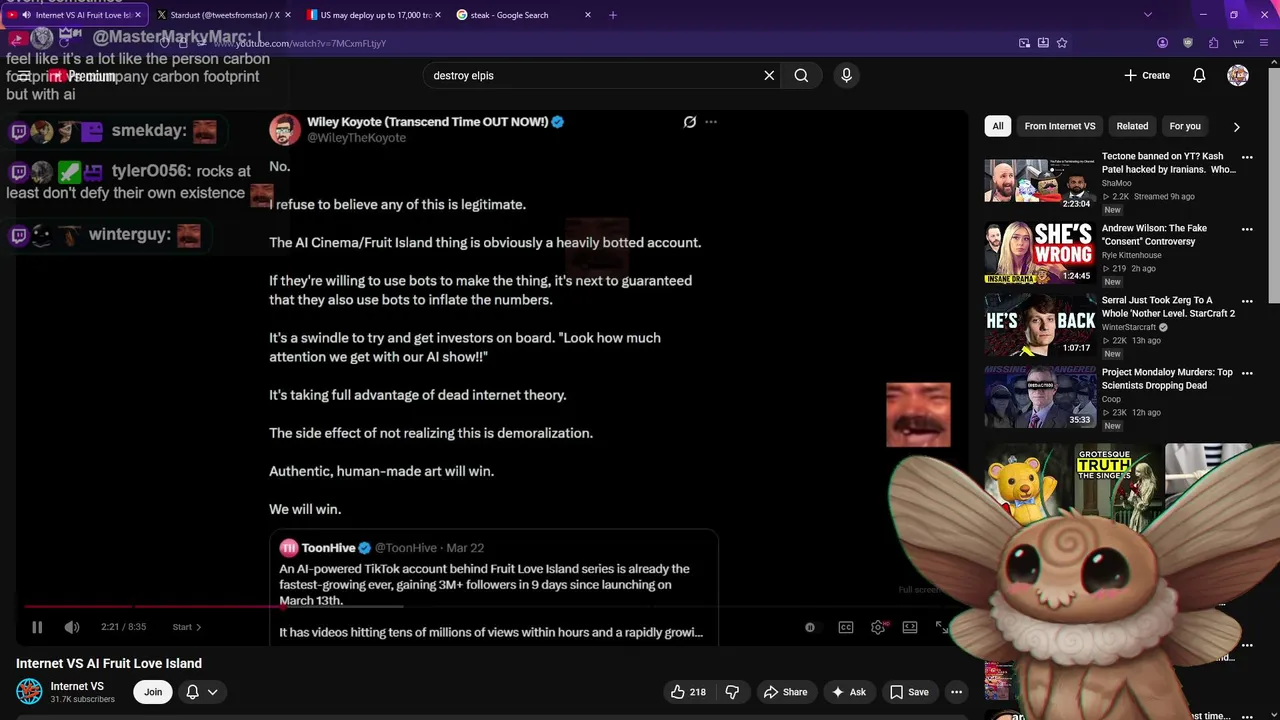
Task: Open options menu for Project Mondaloy video
Action: pyautogui.click(x=1247, y=373)
